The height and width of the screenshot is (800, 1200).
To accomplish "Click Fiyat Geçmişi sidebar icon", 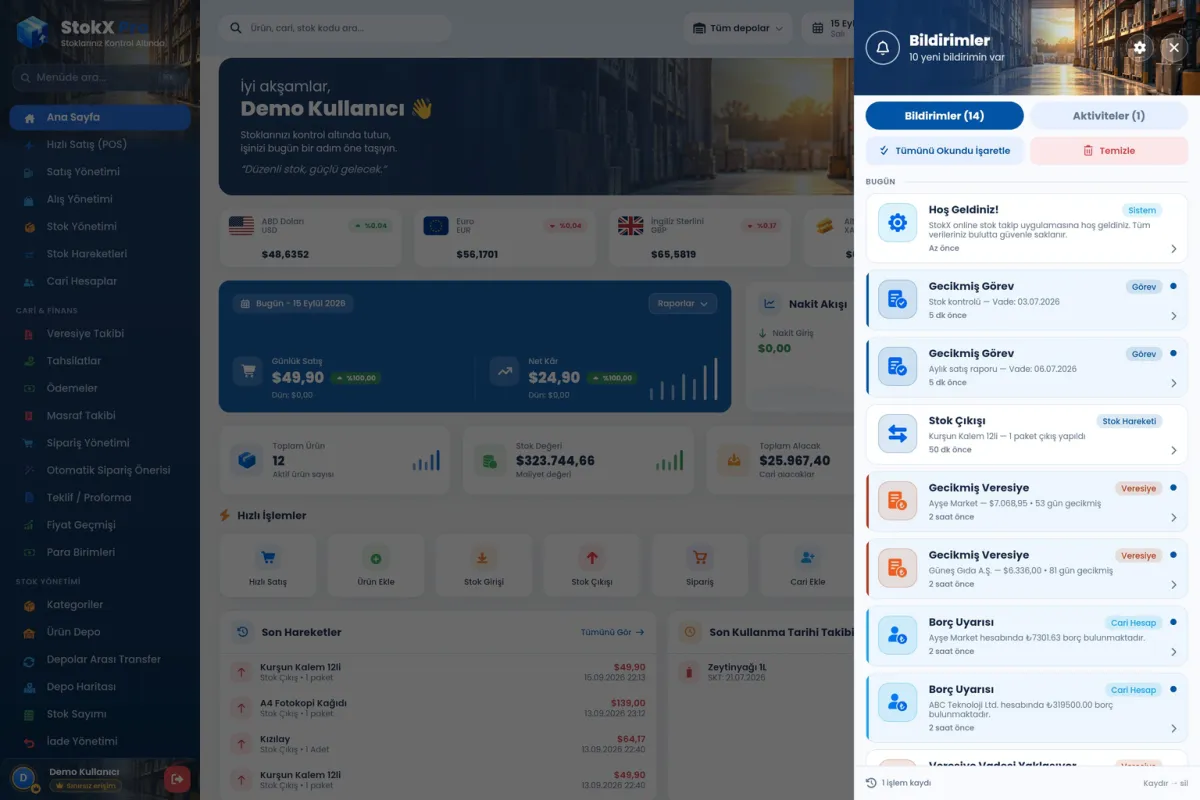I will pyautogui.click(x=29, y=525).
